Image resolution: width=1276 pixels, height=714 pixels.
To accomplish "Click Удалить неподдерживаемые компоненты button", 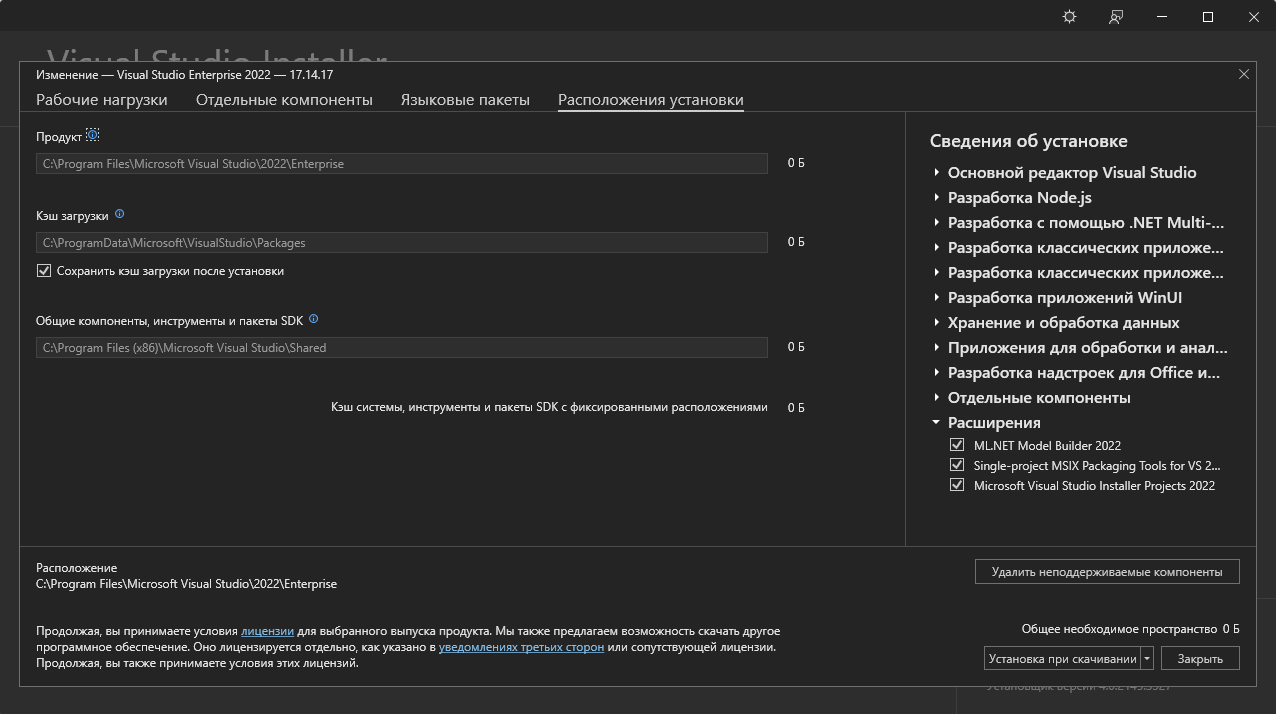I will (x=1106, y=572).
